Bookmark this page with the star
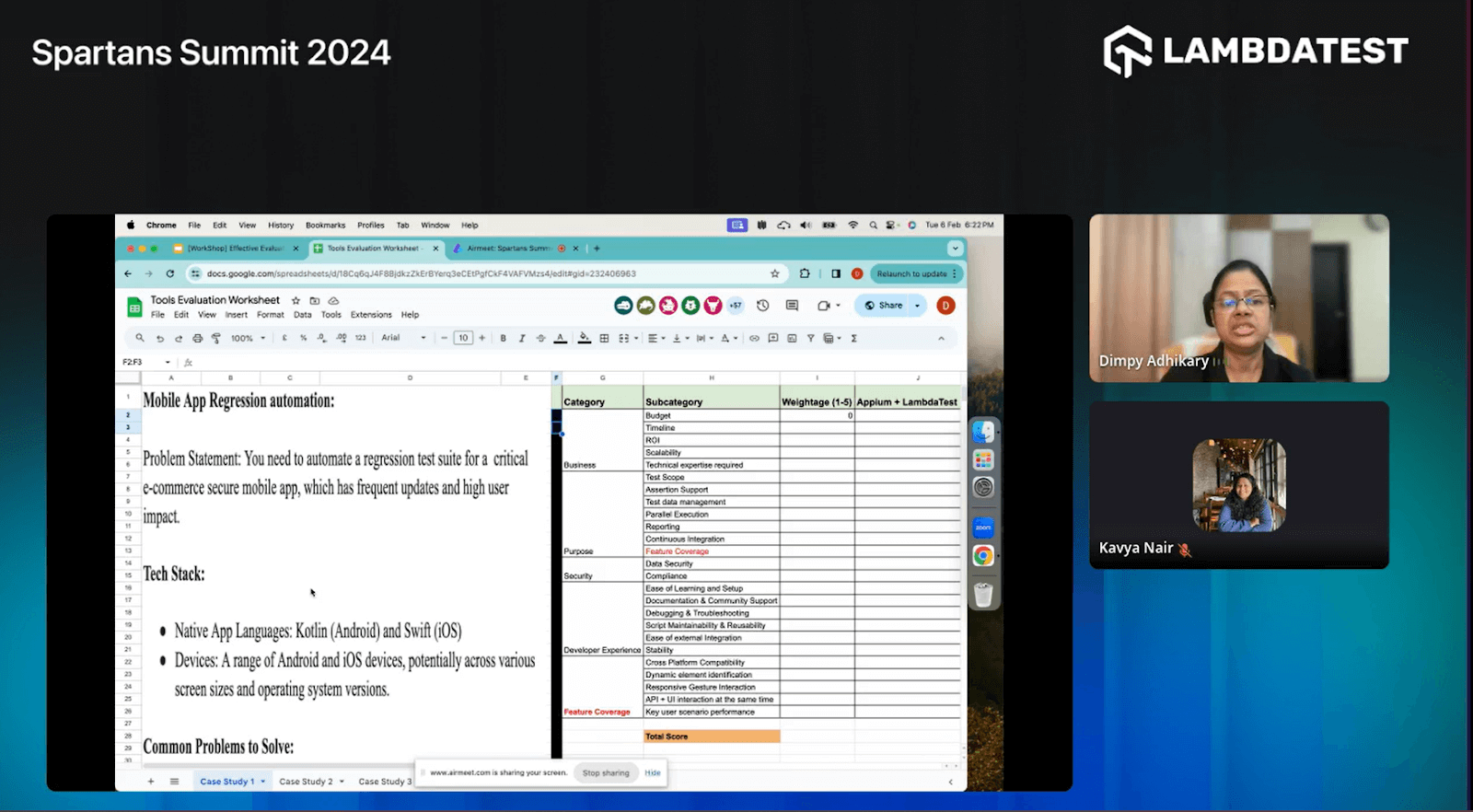Image resolution: width=1473 pixels, height=812 pixels. (x=775, y=273)
